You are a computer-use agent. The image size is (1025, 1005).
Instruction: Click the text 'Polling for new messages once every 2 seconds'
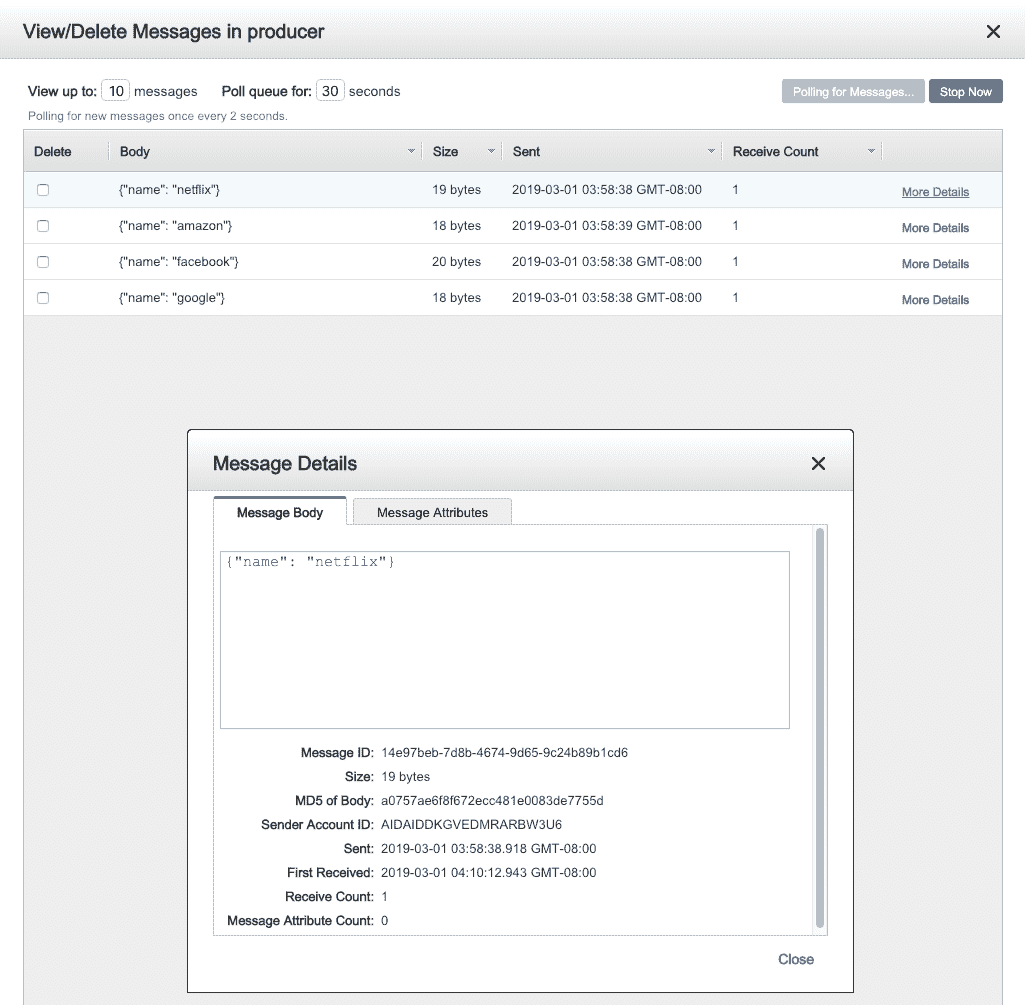157,116
